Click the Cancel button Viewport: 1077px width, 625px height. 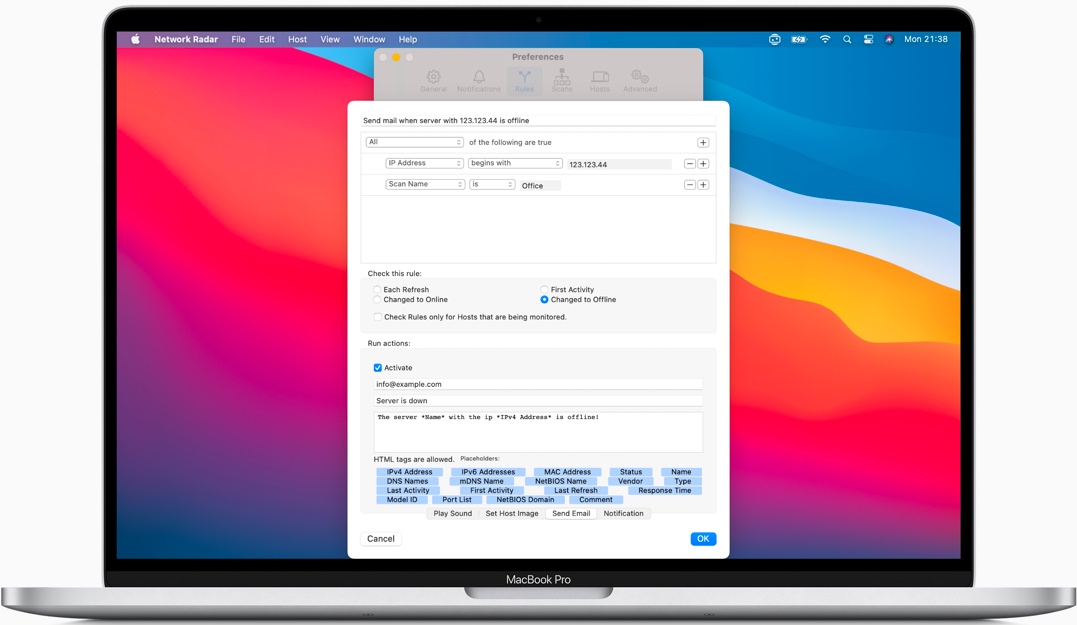(x=381, y=539)
